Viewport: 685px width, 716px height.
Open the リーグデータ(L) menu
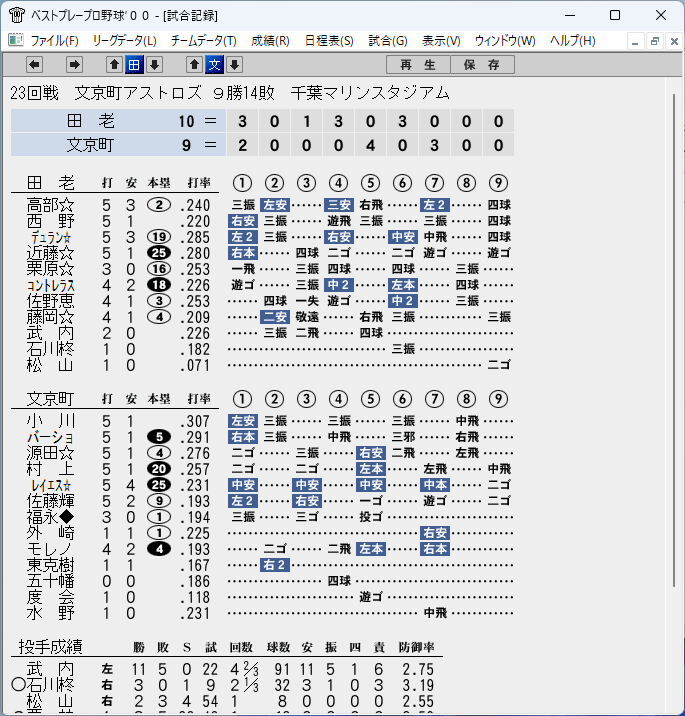pyautogui.click(x=124, y=41)
